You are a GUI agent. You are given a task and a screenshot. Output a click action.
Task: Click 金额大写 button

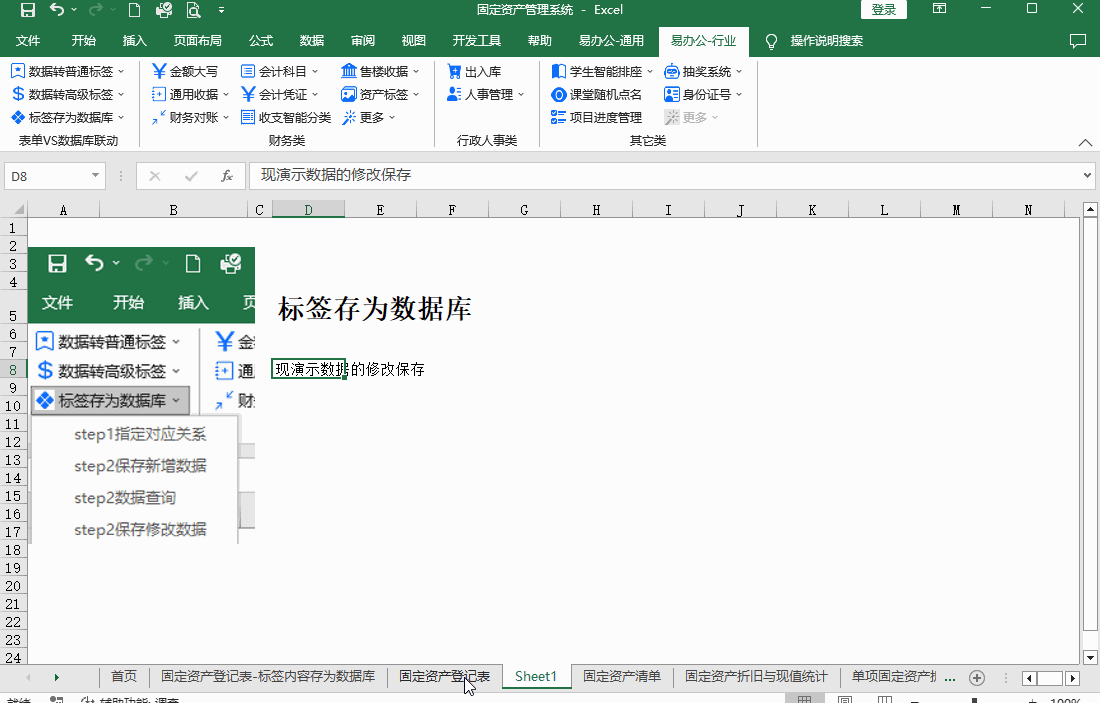click(185, 72)
